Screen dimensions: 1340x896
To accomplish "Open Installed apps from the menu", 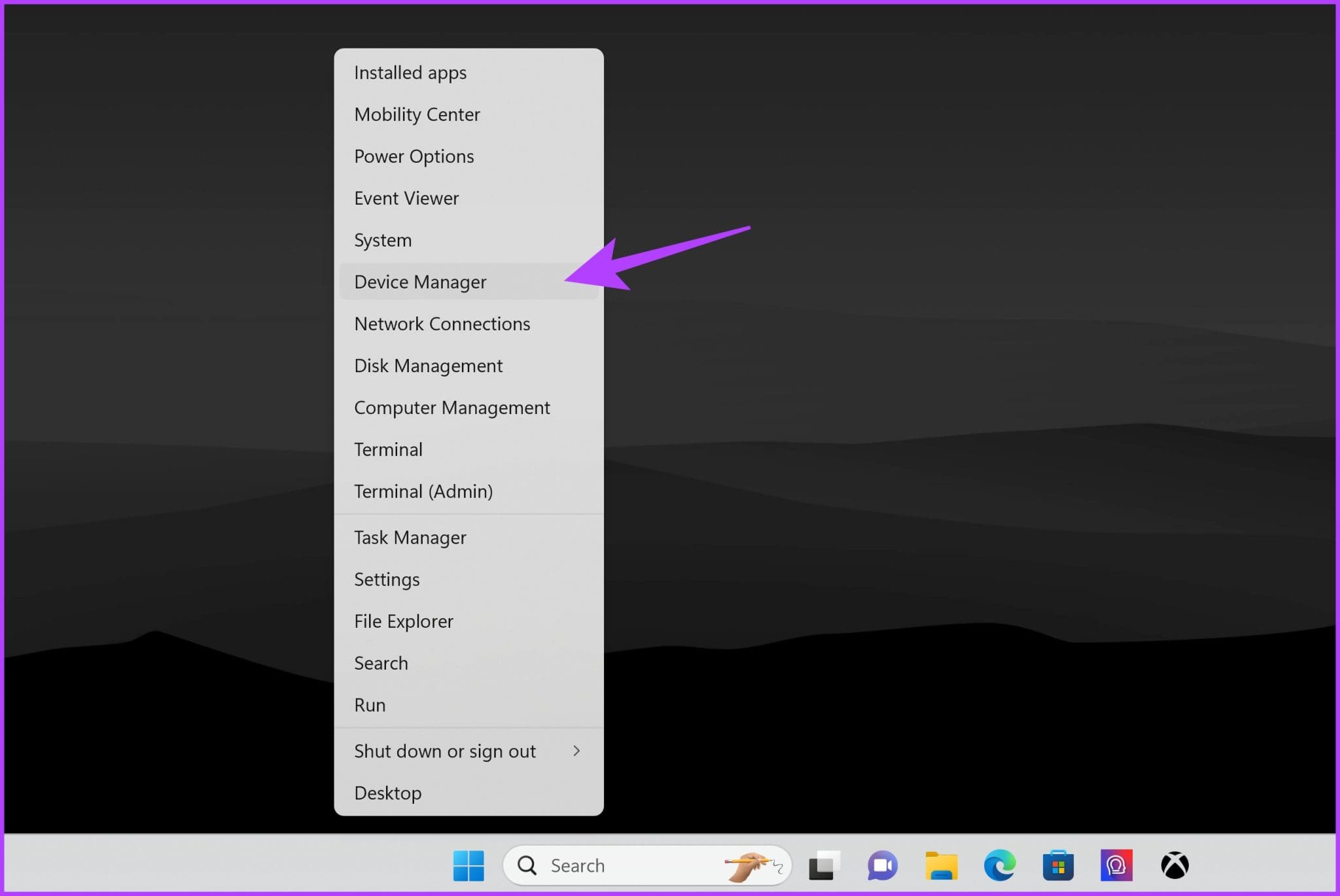I will point(468,73).
